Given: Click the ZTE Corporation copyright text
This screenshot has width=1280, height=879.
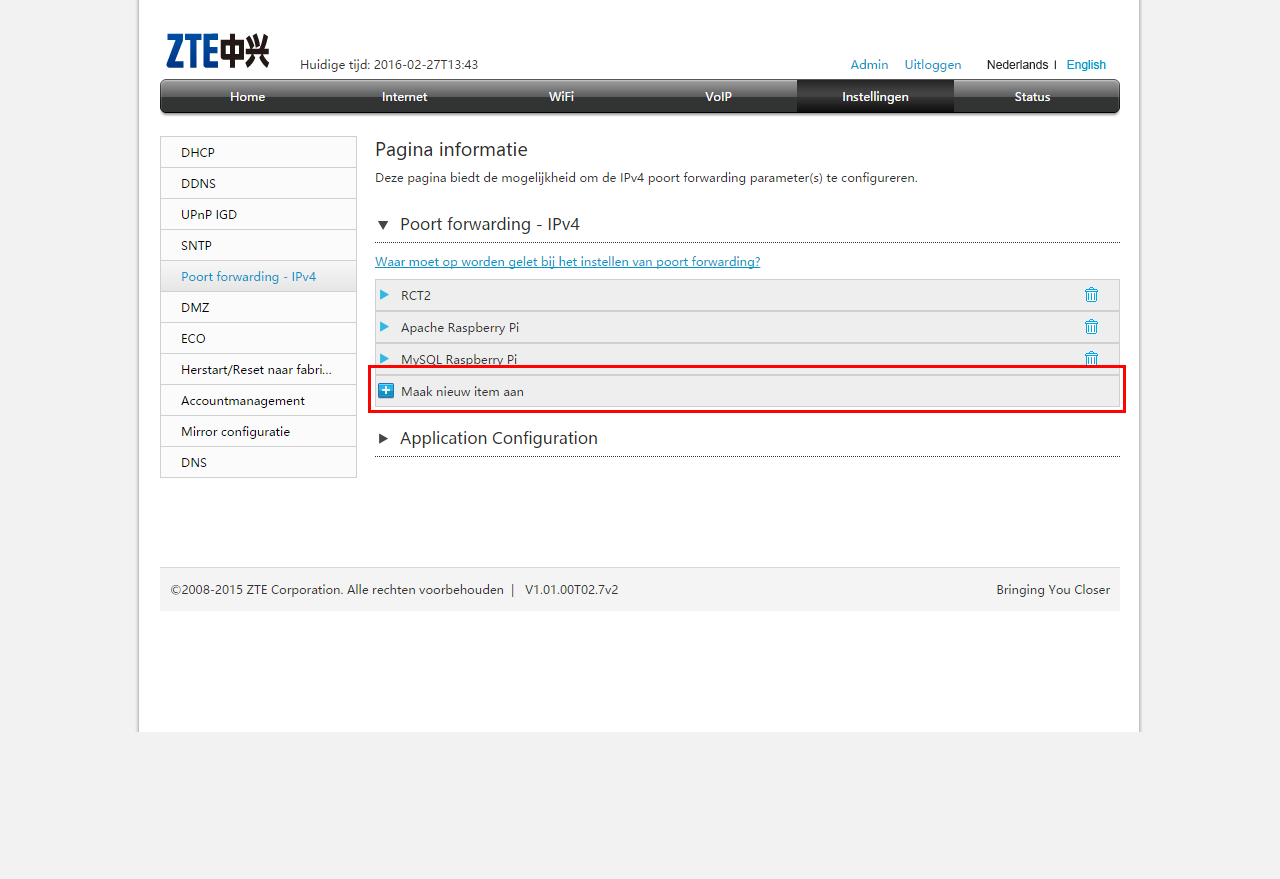Looking at the screenshot, I should point(337,589).
